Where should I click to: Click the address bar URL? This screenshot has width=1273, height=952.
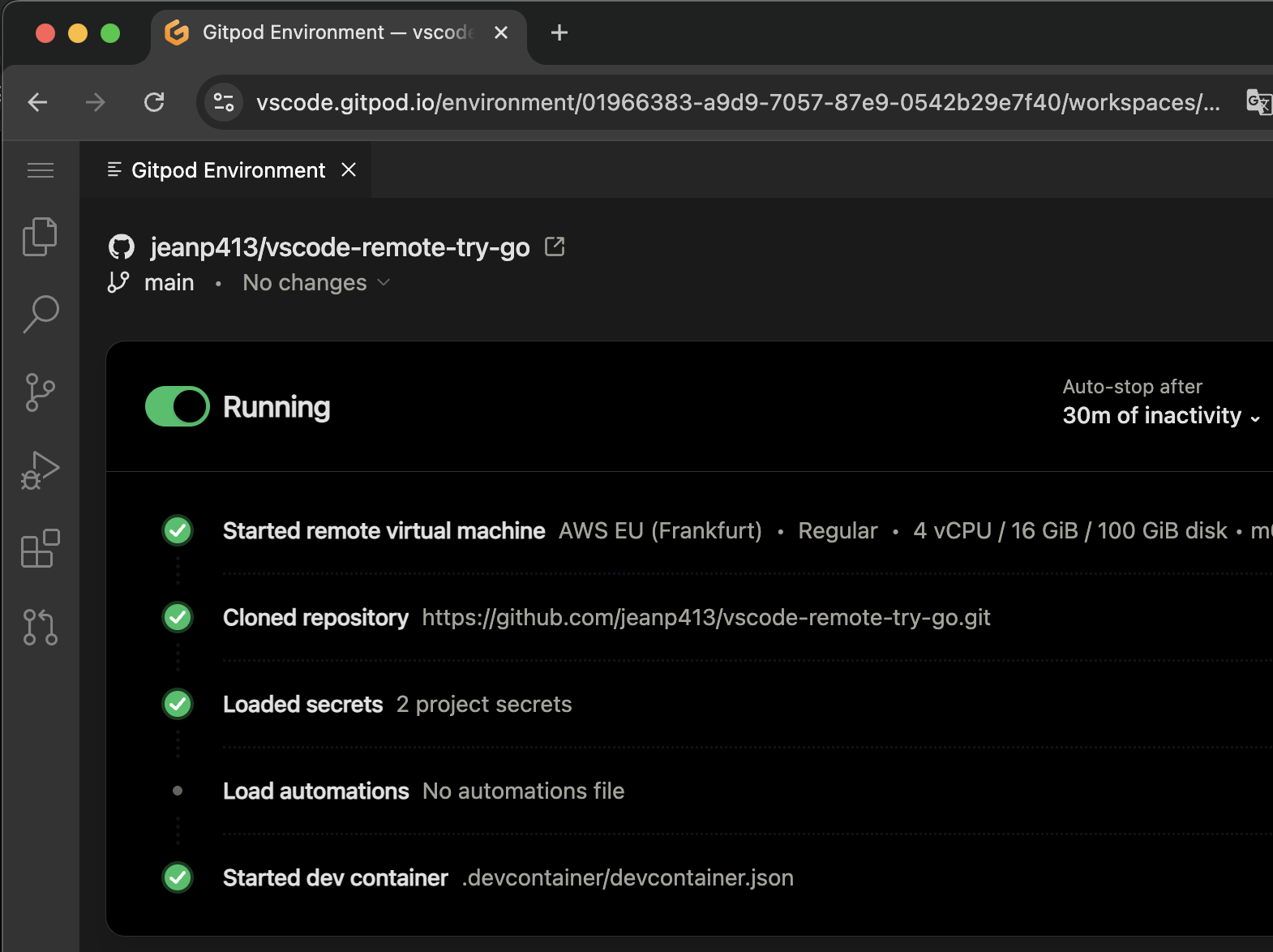738,102
